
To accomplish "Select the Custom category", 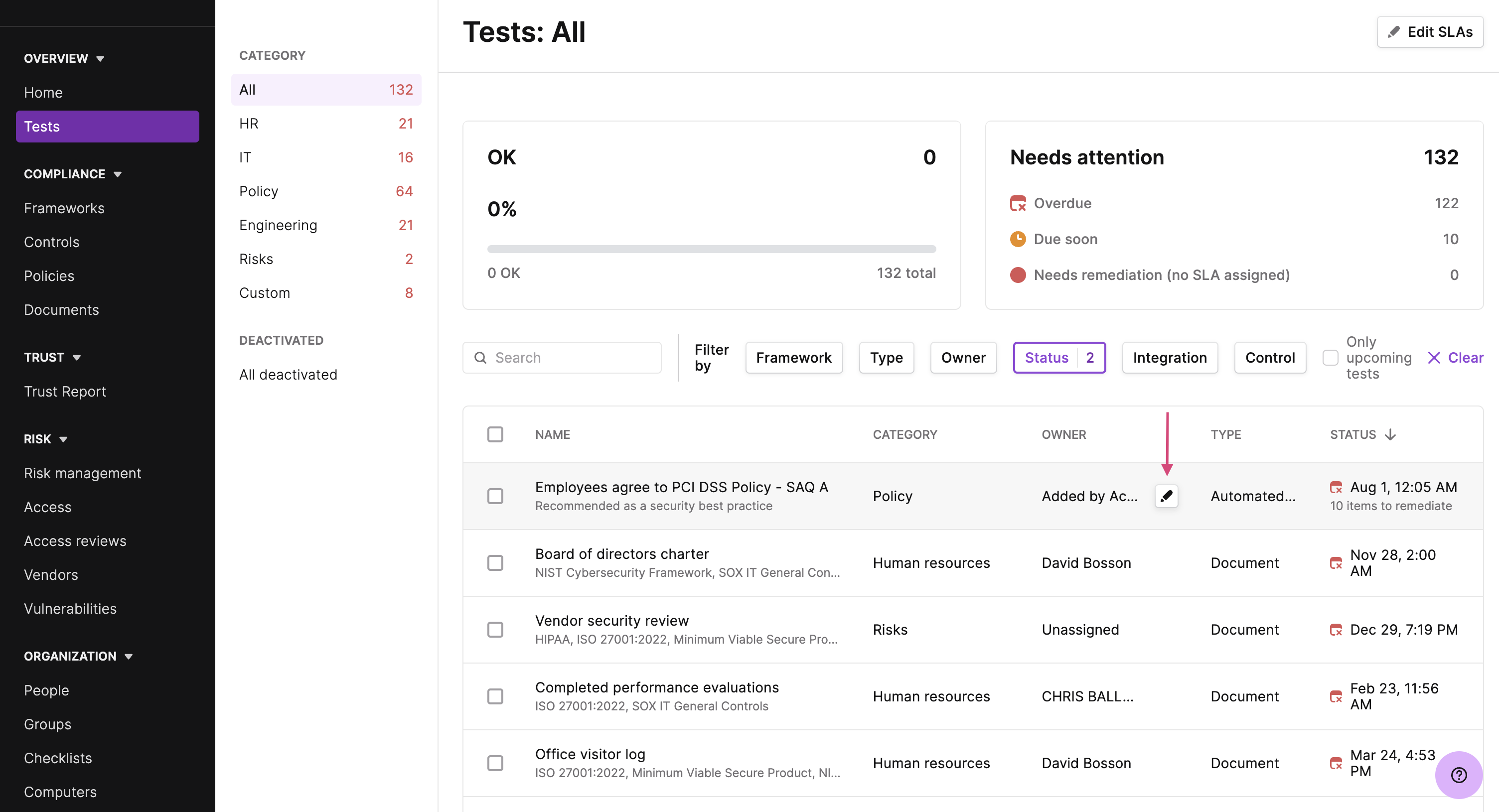I will pos(326,292).
